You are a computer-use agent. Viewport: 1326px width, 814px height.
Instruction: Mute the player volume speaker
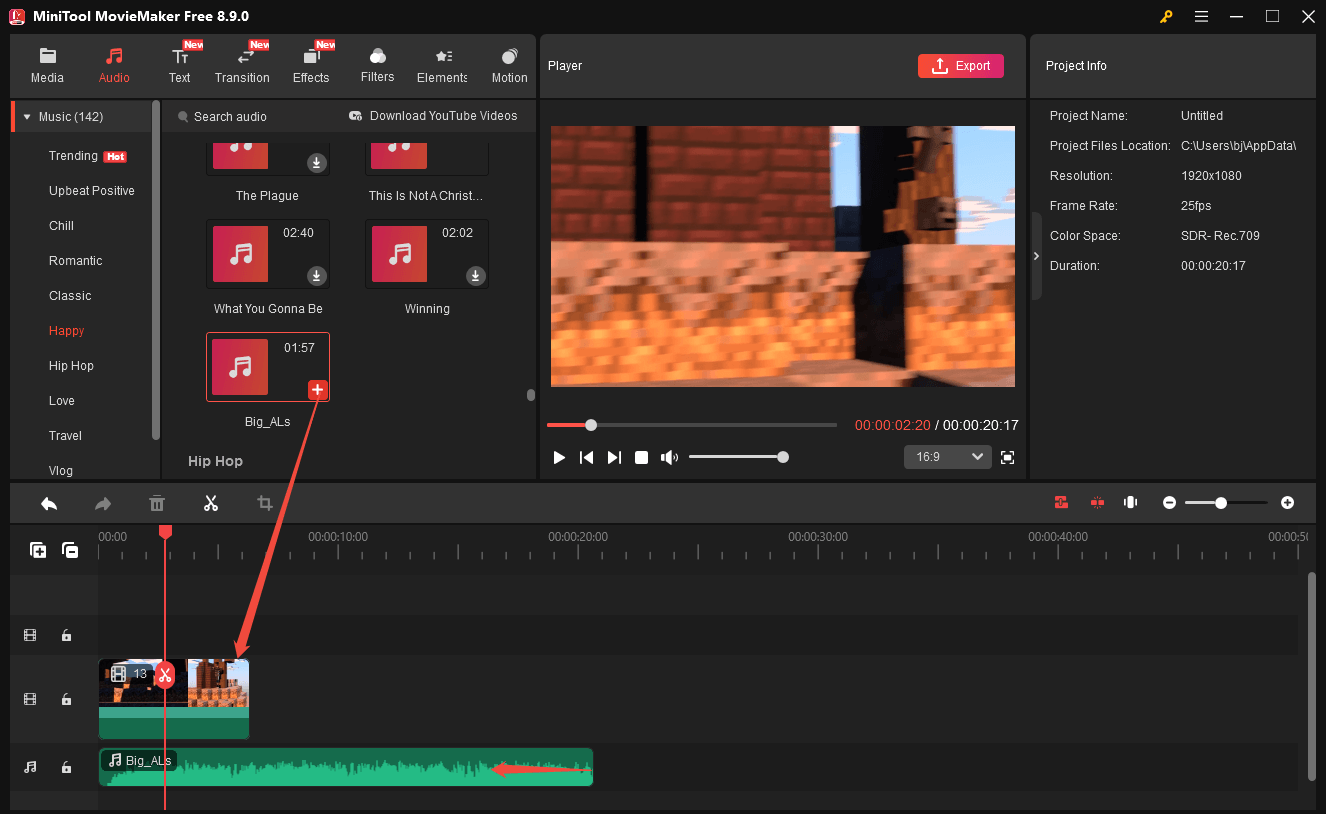click(669, 457)
